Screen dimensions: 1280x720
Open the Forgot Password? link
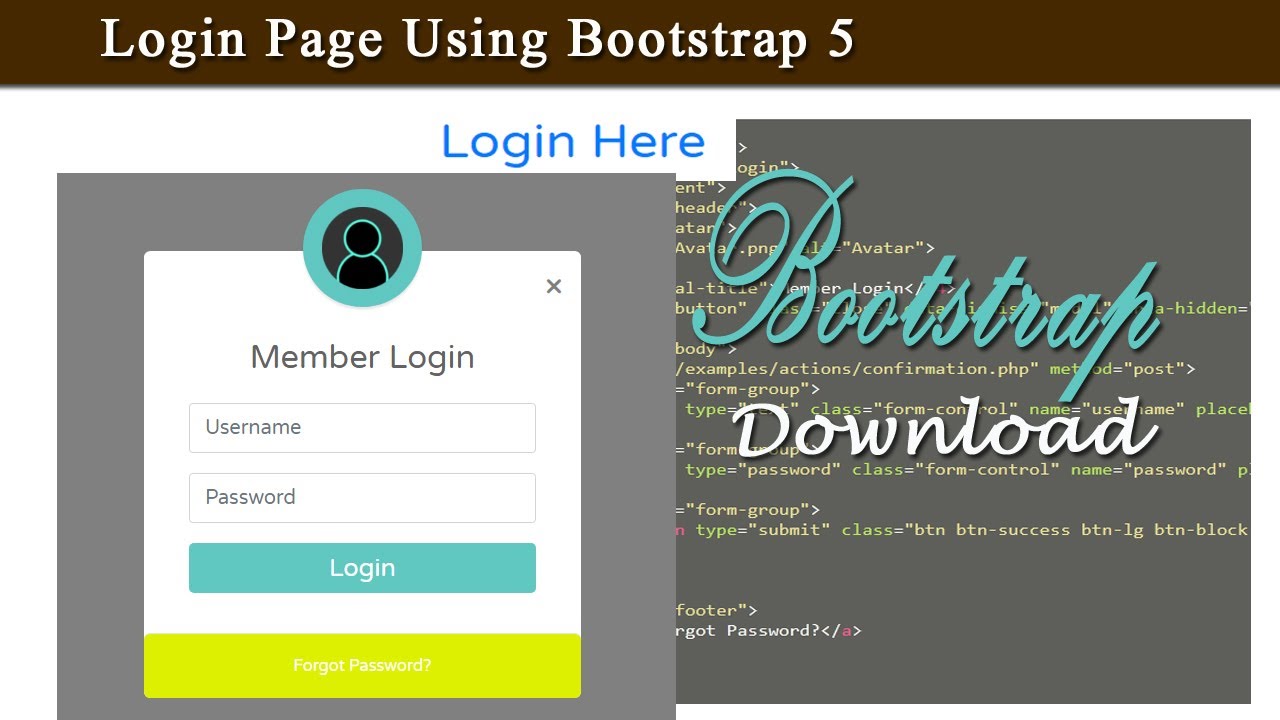point(362,665)
